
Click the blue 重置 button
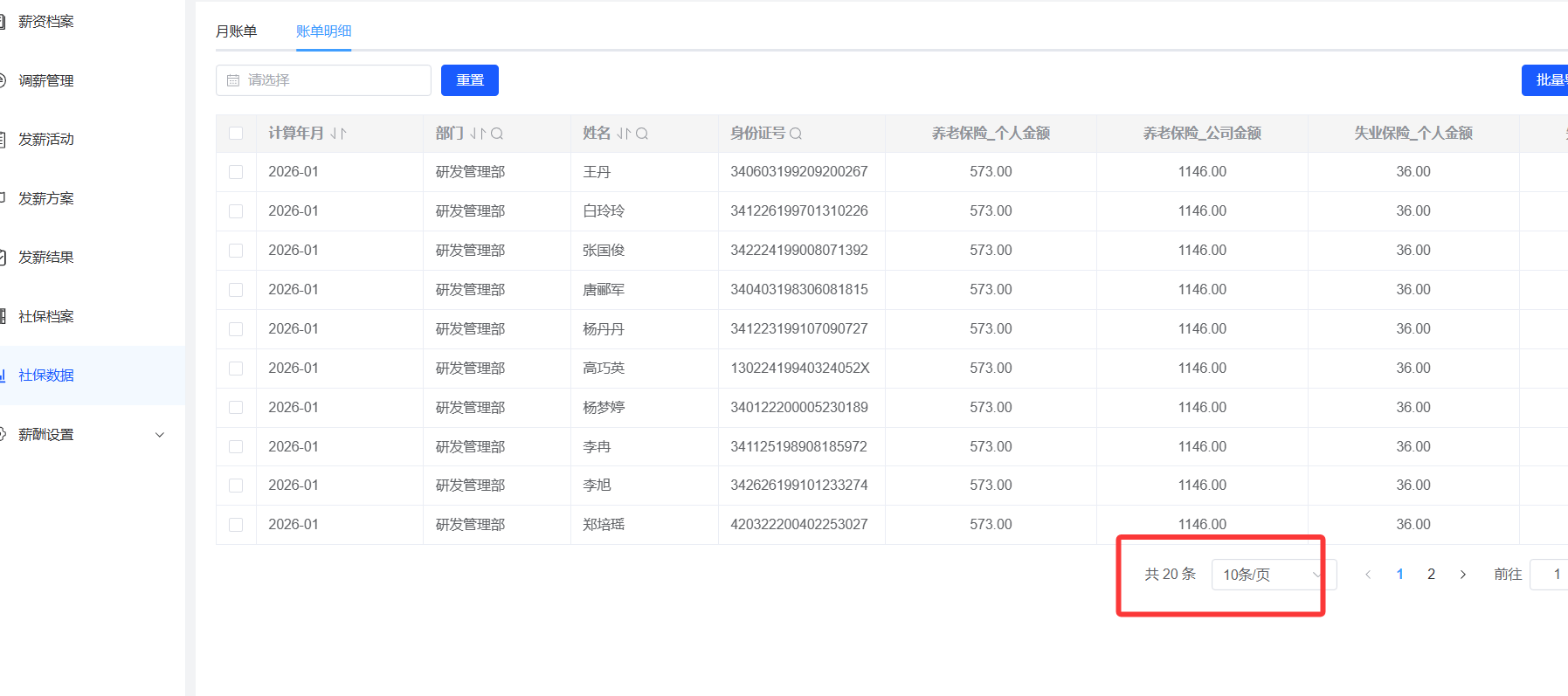470,80
